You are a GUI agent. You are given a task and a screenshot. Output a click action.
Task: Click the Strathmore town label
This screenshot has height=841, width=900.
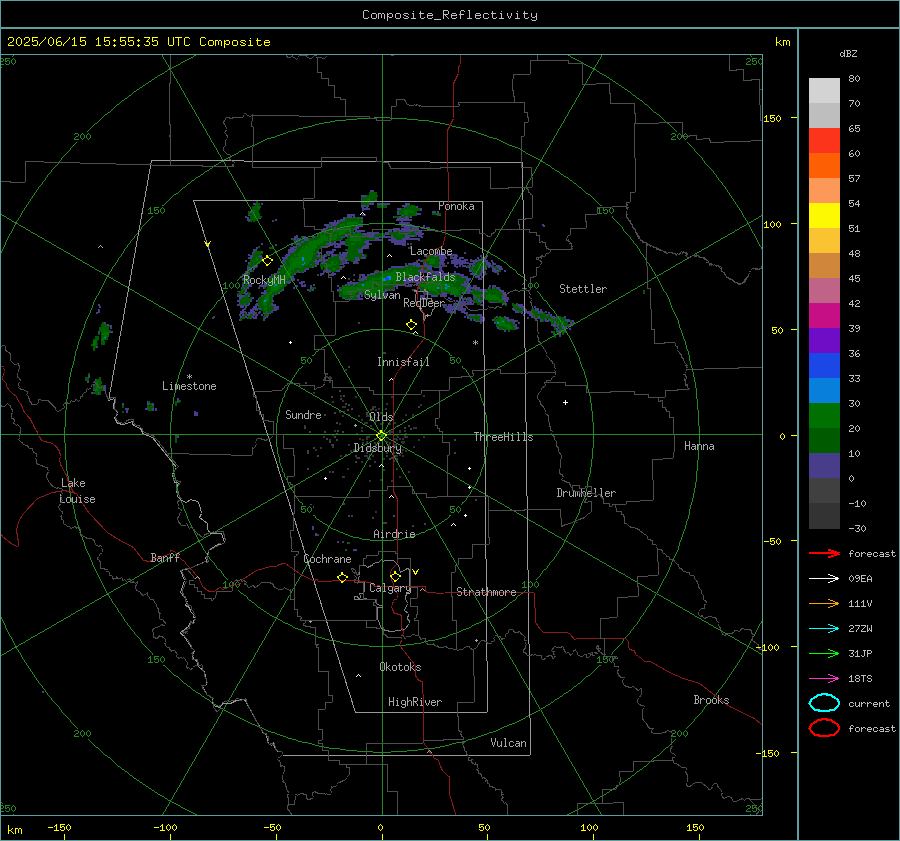[486, 592]
